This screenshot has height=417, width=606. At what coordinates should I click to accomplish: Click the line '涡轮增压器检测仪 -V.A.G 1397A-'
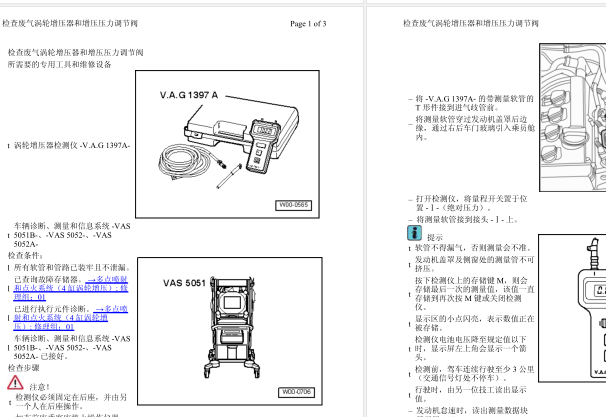(72, 146)
